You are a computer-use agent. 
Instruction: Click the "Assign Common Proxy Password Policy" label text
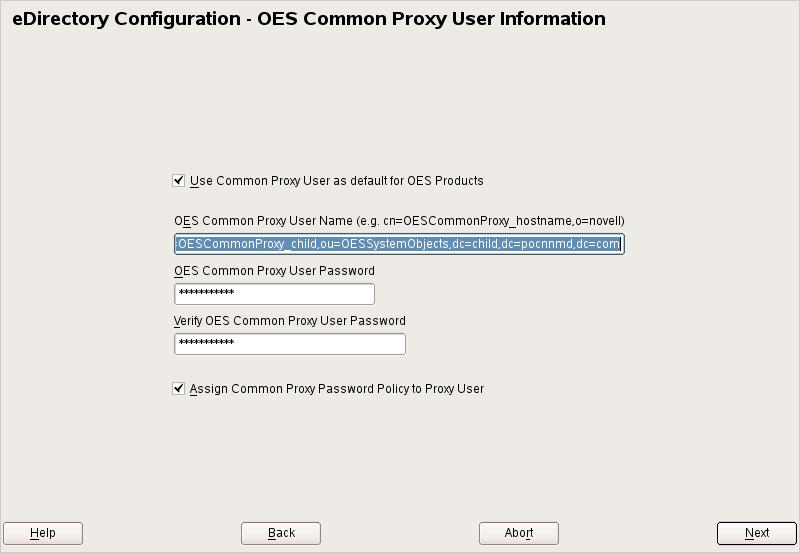coord(336,389)
